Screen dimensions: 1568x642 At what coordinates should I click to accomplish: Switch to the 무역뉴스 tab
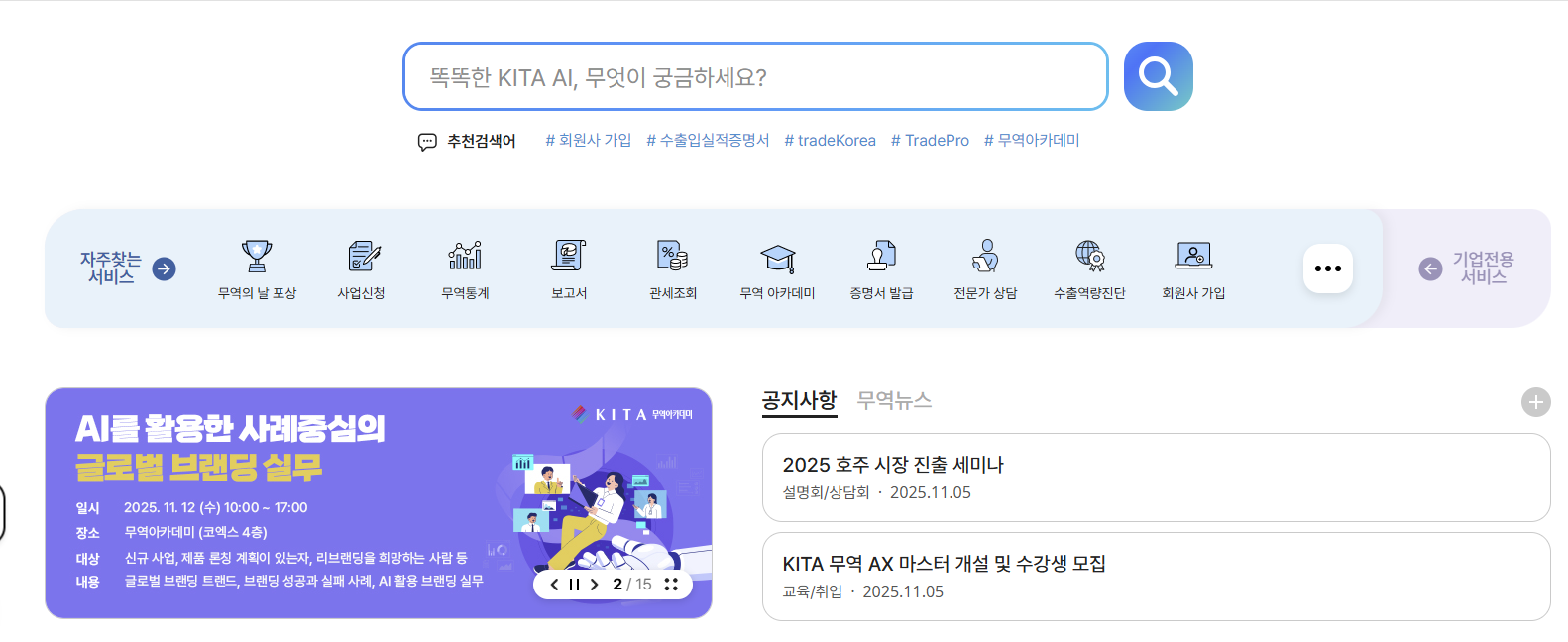coord(894,400)
